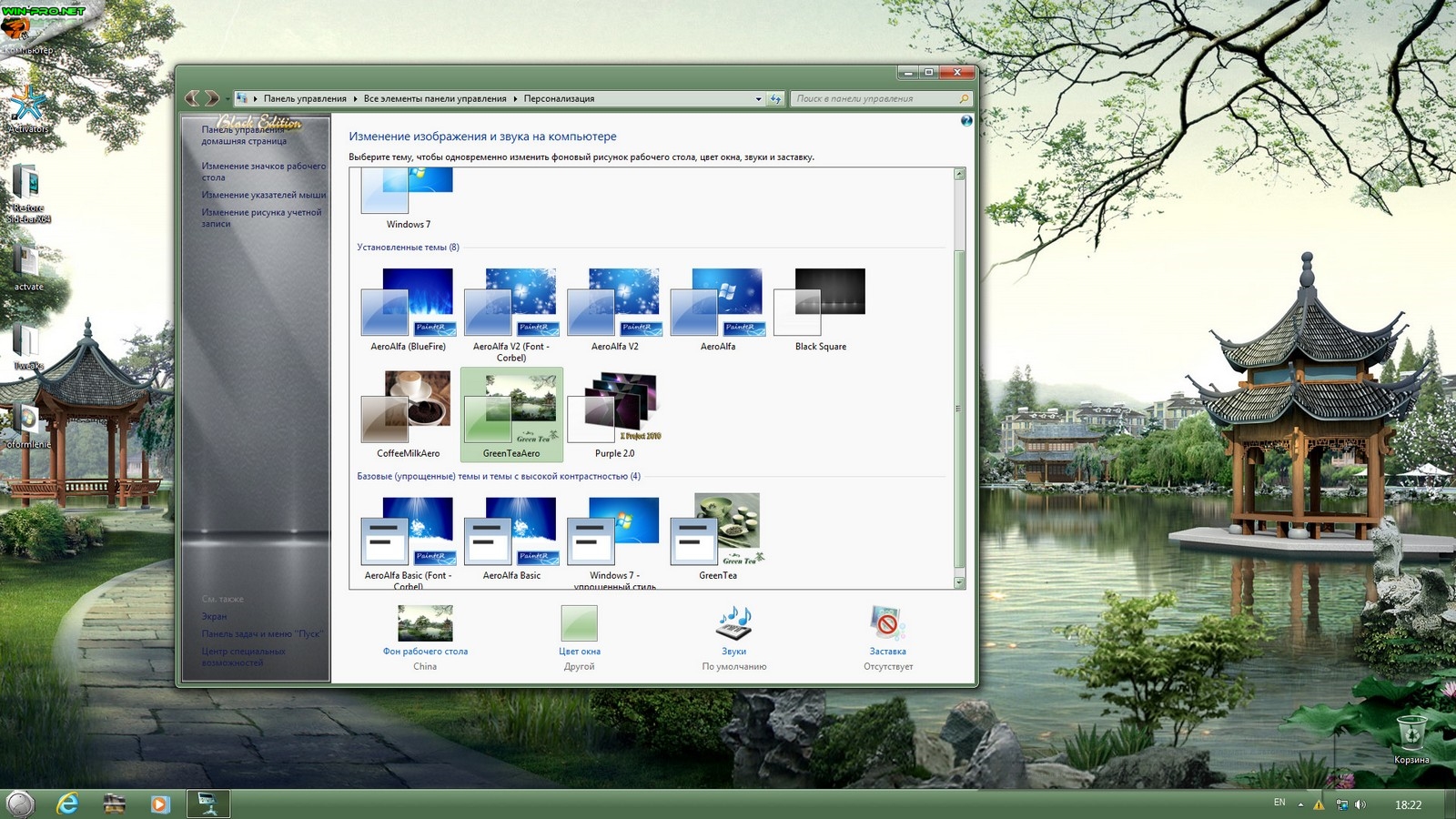Show hidden system tray icons
The width and height of the screenshot is (1456, 819).
[x=1300, y=804]
